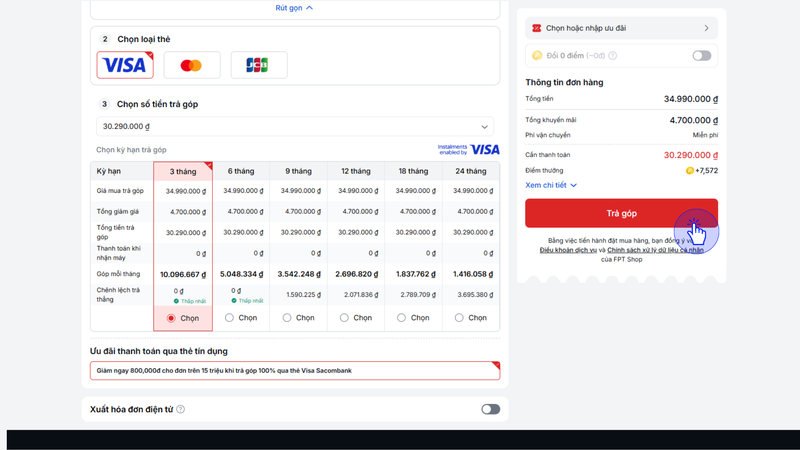Click the help icon beside Xuất hóa đơn điện tử

[x=181, y=409]
